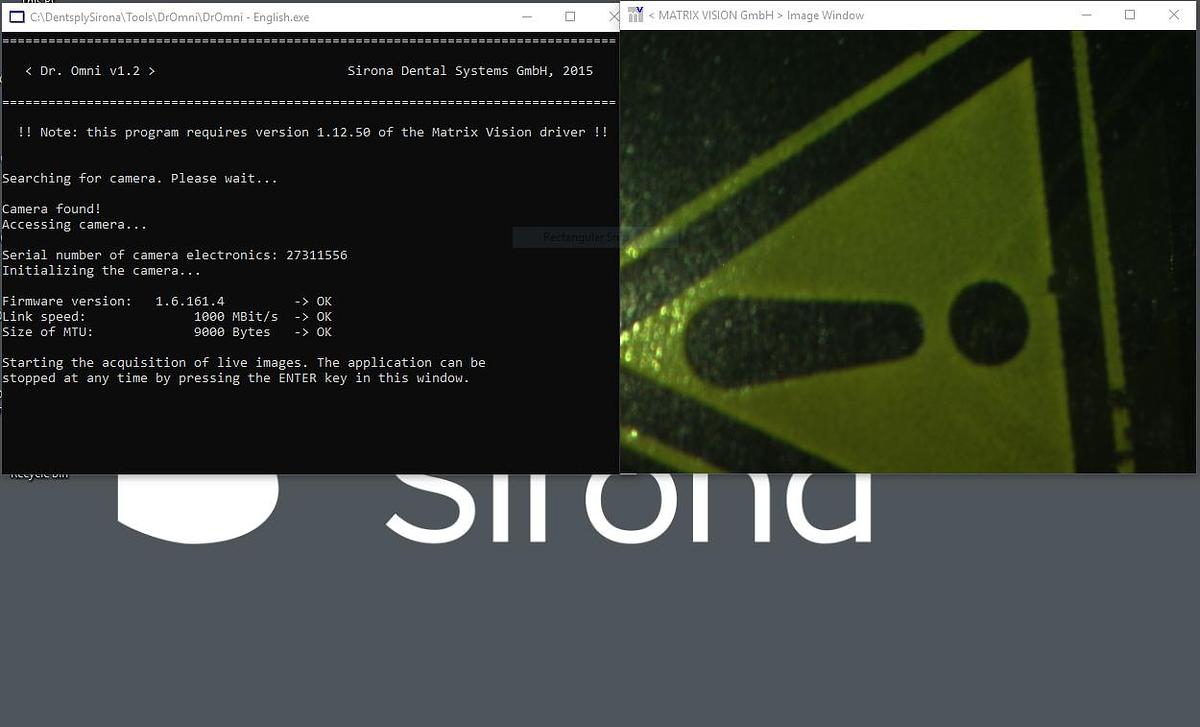Image resolution: width=1200 pixels, height=727 pixels.
Task: Close the DrOmni console window
Action: (612, 17)
